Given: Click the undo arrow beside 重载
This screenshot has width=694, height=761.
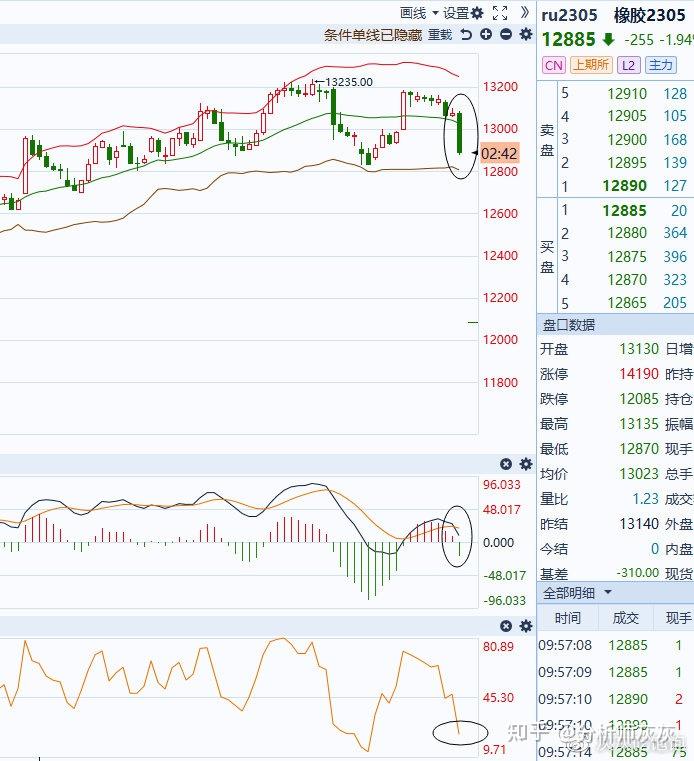Looking at the screenshot, I should (x=466, y=34).
